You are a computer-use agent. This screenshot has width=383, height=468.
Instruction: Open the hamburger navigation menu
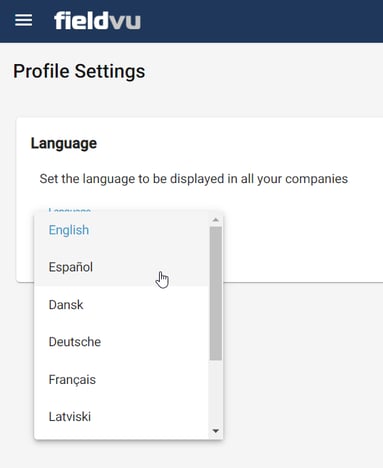pyautogui.click(x=24, y=20)
